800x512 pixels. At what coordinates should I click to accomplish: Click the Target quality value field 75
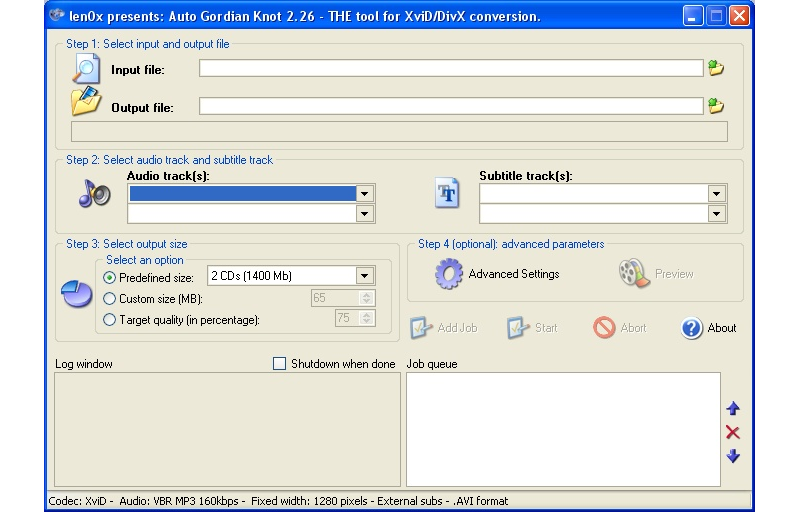pyautogui.click(x=347, y=318)
